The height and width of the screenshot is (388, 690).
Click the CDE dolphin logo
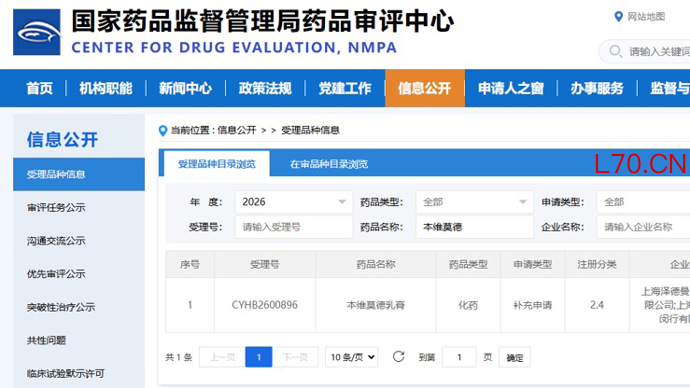pos(37,32)
